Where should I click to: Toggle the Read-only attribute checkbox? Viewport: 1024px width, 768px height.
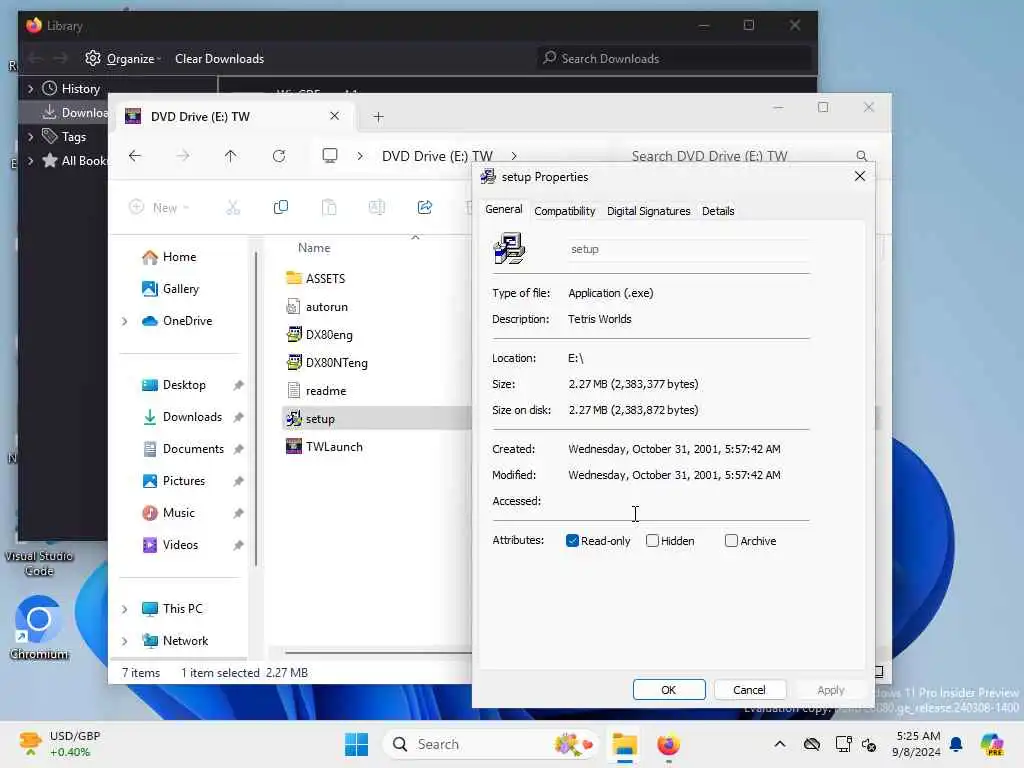pyautogui.click(x=572, y=541)
